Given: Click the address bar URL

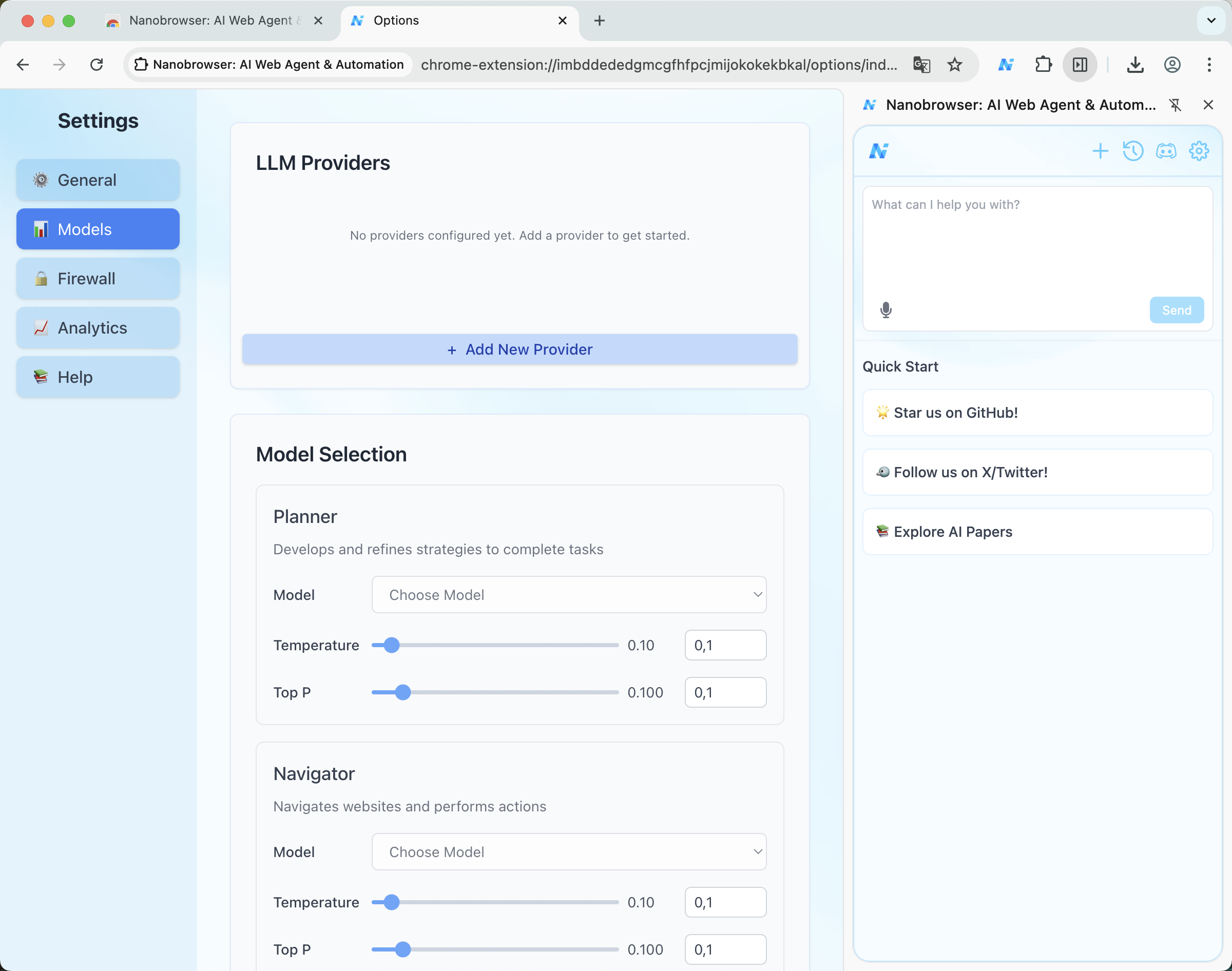Looking at the screenshot, I should pyautogui.click(x=659, y=65).
